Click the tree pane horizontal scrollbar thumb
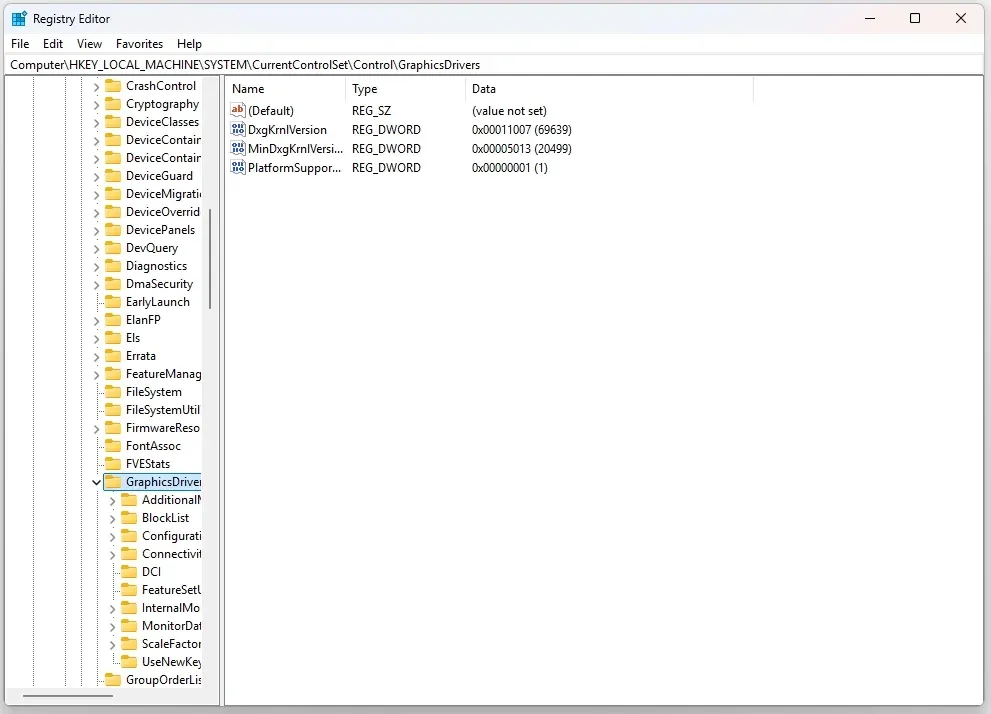The height and width of the screenshot is (714, 991). coord(68,696)
